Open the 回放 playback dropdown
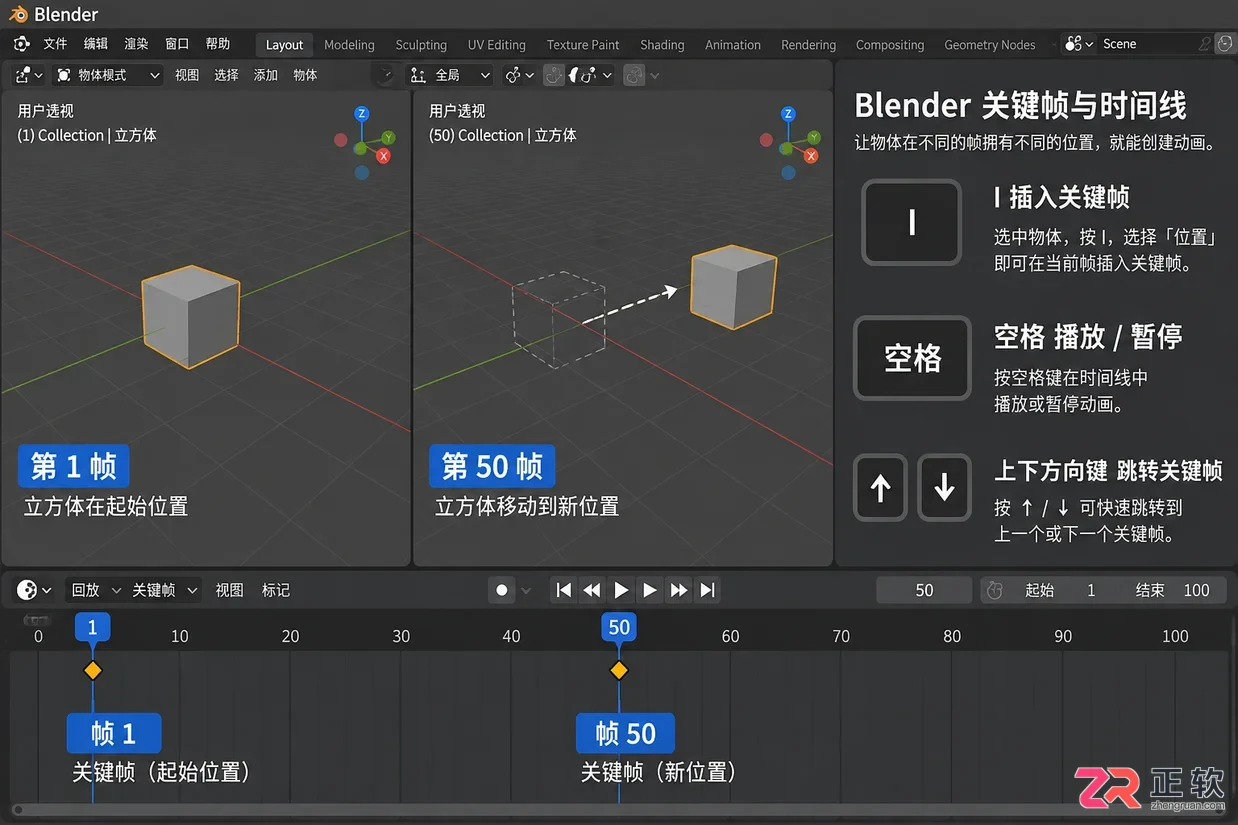The width and height of the screenshot is (1238, 825). (95, 590)
